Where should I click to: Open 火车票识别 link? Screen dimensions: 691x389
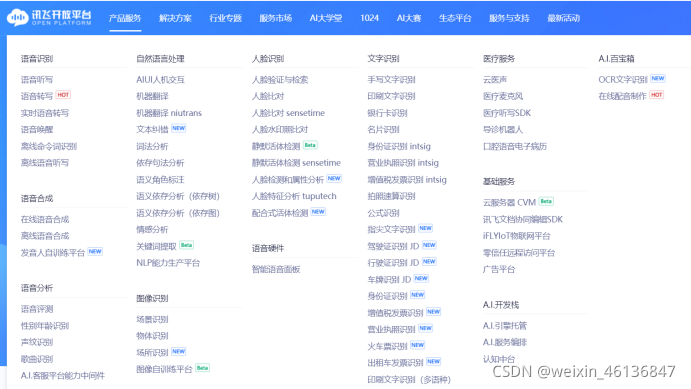387,346
